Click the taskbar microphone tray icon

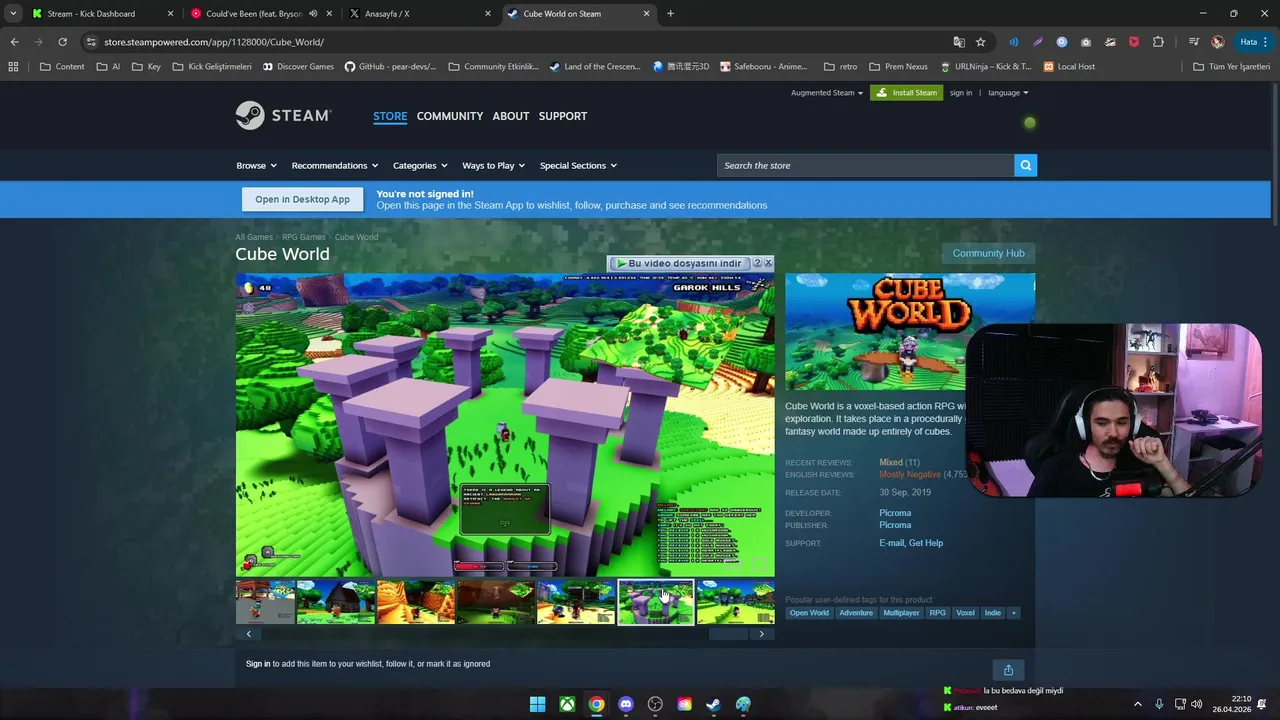tap(1159, 704)
